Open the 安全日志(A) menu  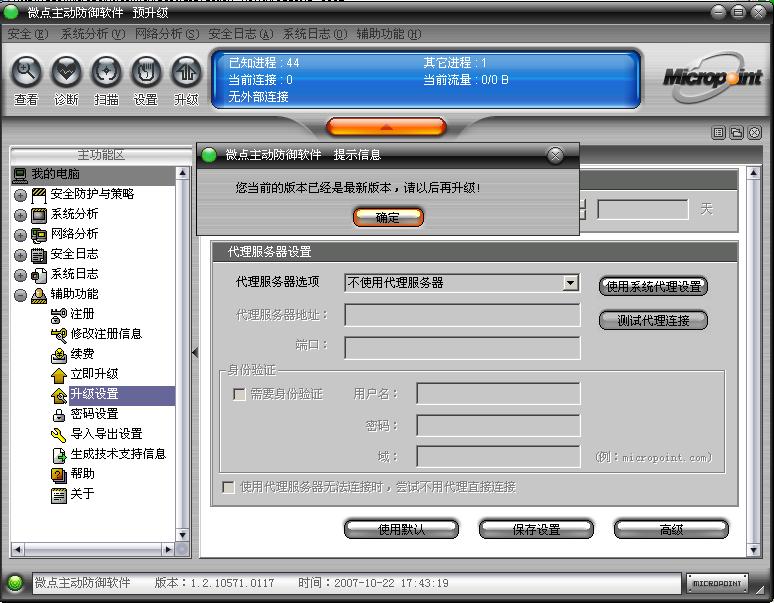(240, 34)
